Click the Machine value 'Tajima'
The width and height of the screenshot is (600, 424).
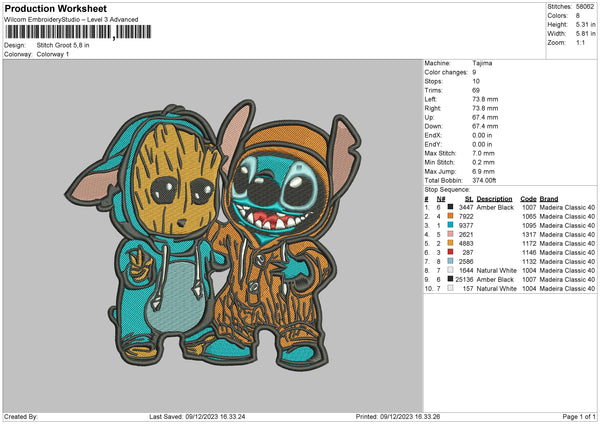[x=482, y=63]
